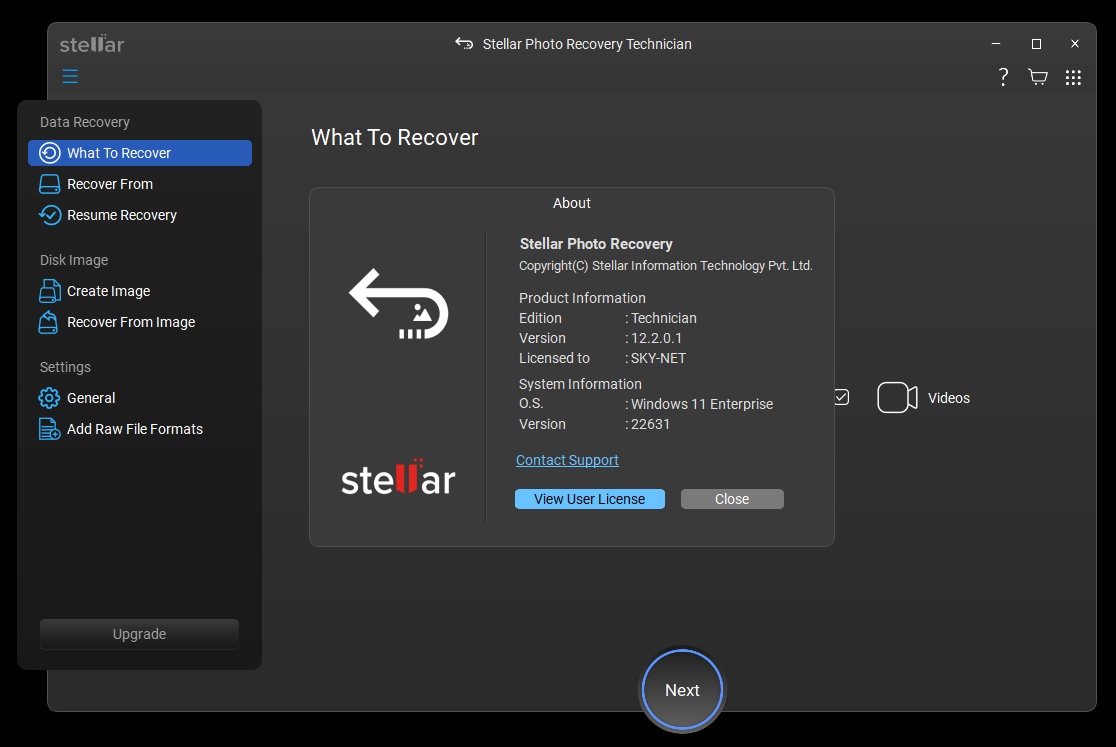Click the Technician edition value
1116x747 pixels.
pos(663,318)
